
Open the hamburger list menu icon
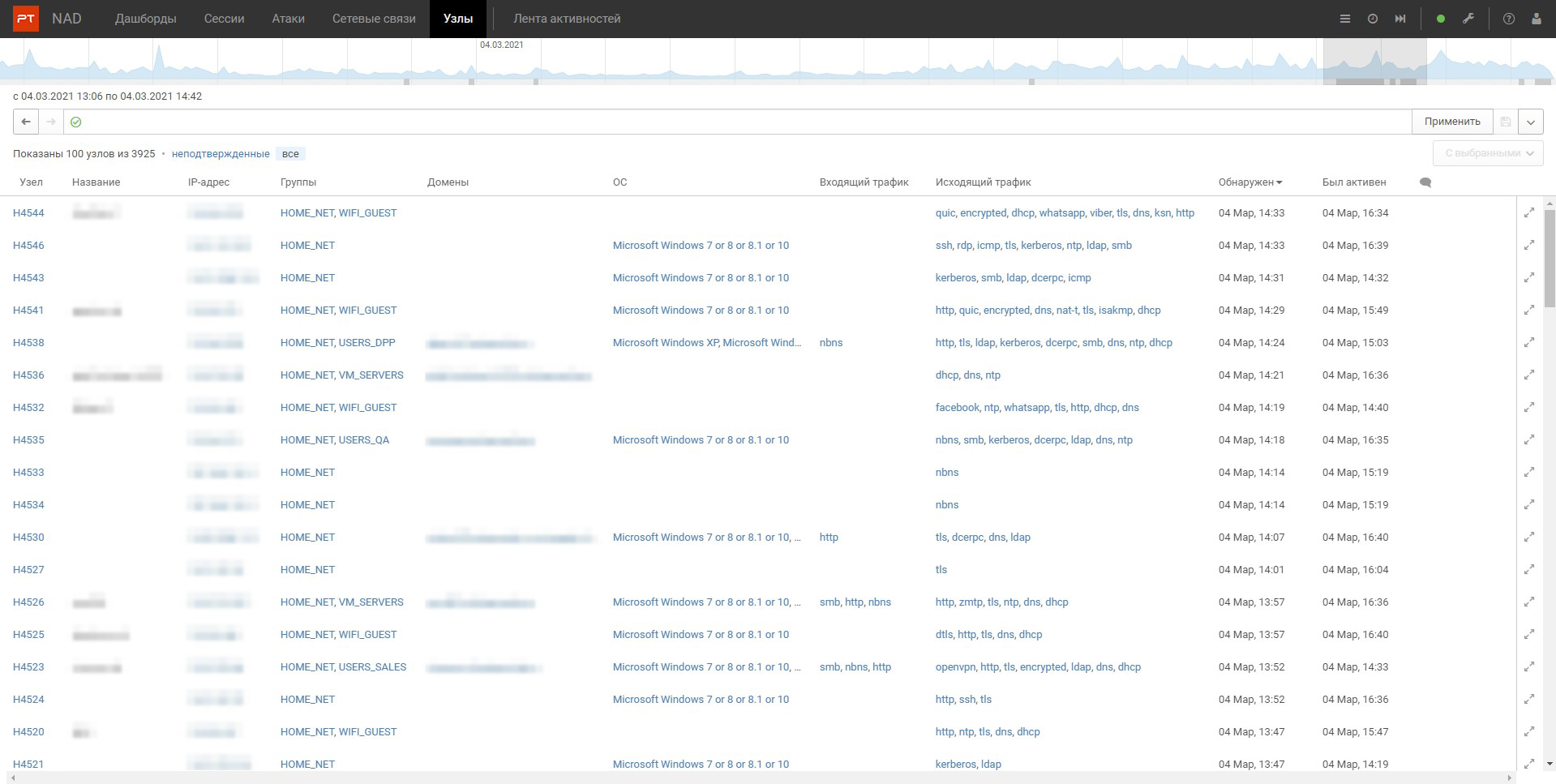1345,19
